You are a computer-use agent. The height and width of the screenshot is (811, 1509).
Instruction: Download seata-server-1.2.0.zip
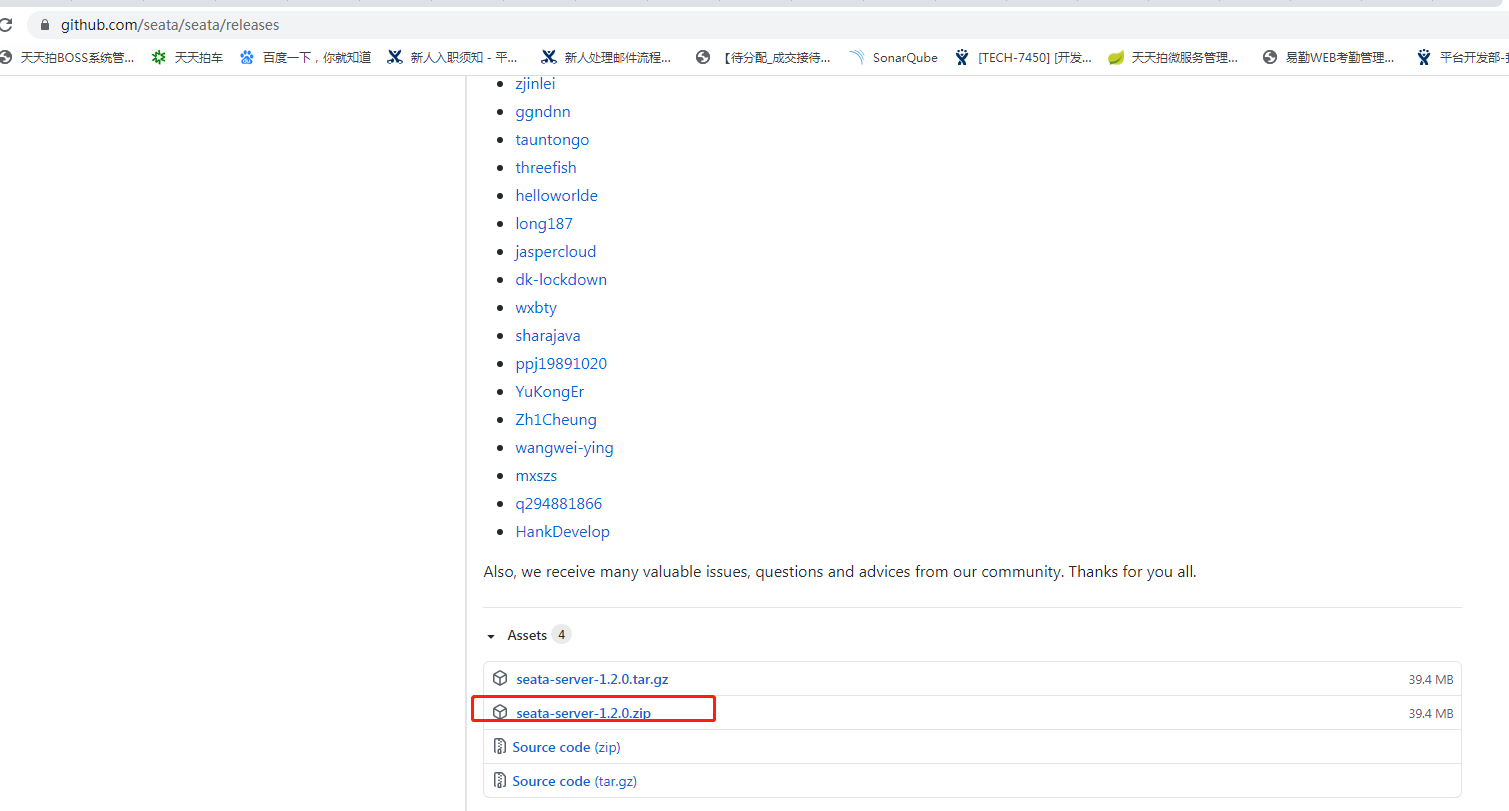[584, 713]
